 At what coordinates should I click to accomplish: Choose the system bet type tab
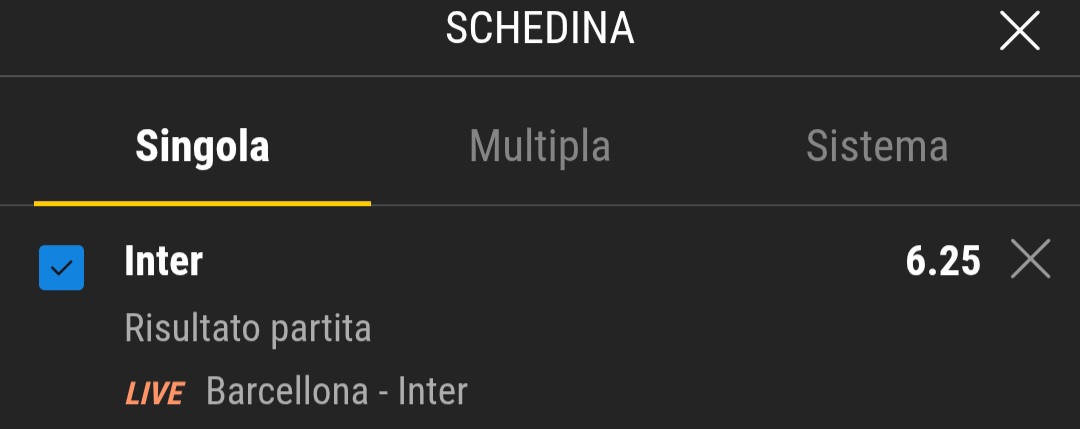pos(877,147)
